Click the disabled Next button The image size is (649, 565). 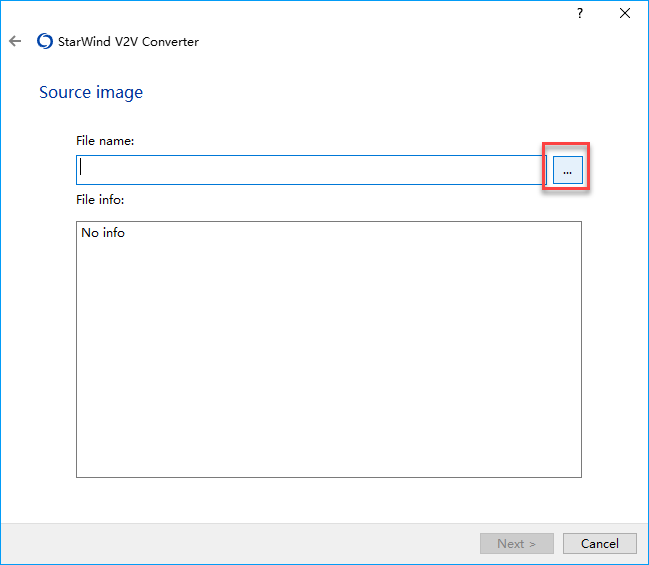tap(517, 543)
